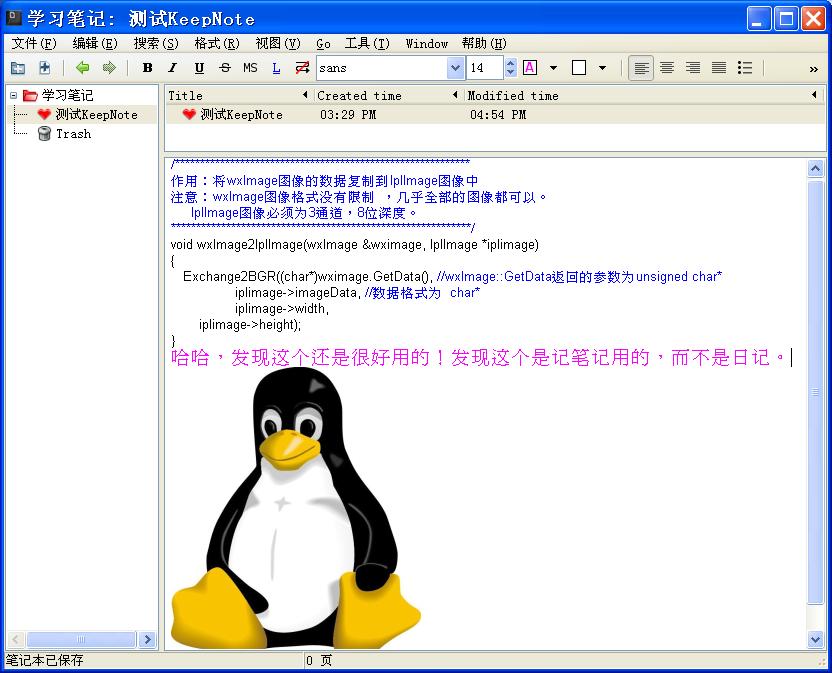
Task: Center align text
Action: [667, 68]
